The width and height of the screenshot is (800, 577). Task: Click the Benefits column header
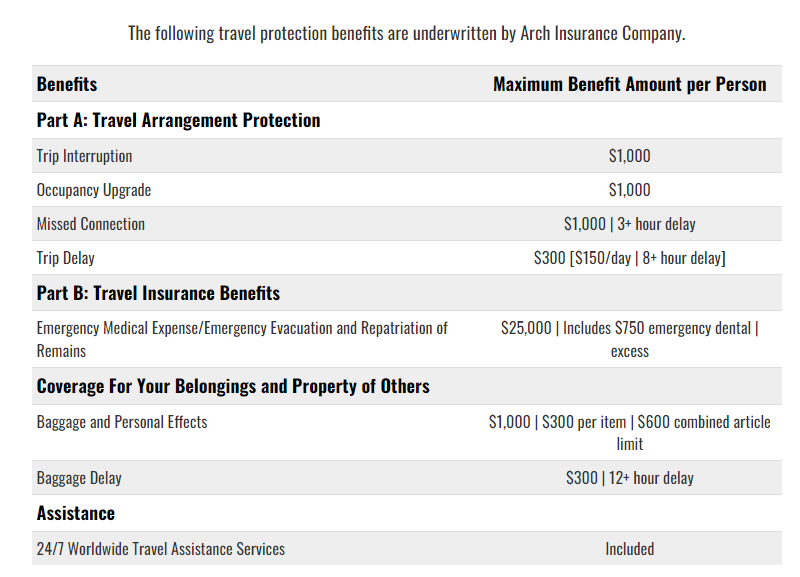coord(67,84)
